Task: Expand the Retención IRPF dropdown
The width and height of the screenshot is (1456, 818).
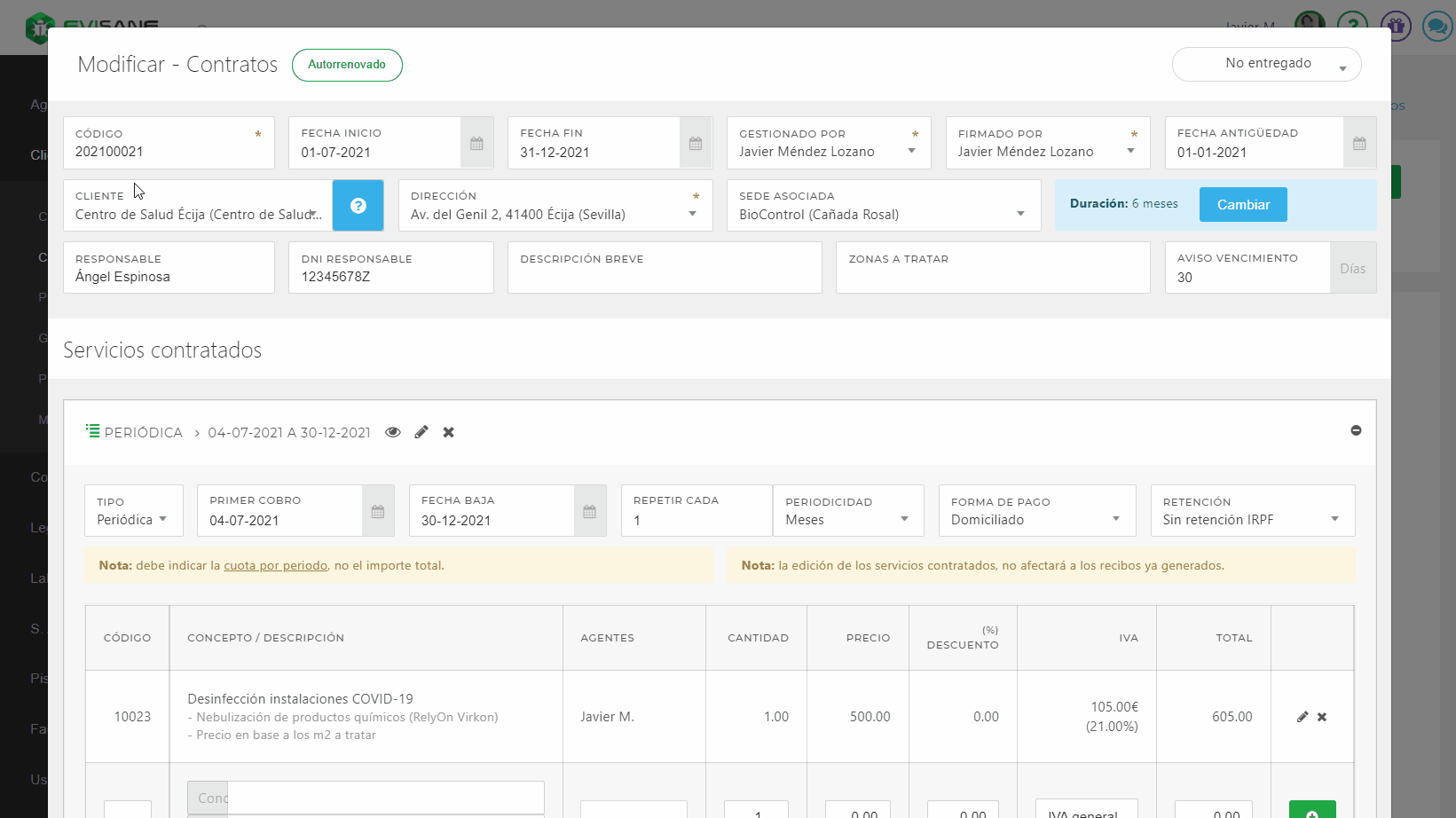Action: click(1251, 519)
